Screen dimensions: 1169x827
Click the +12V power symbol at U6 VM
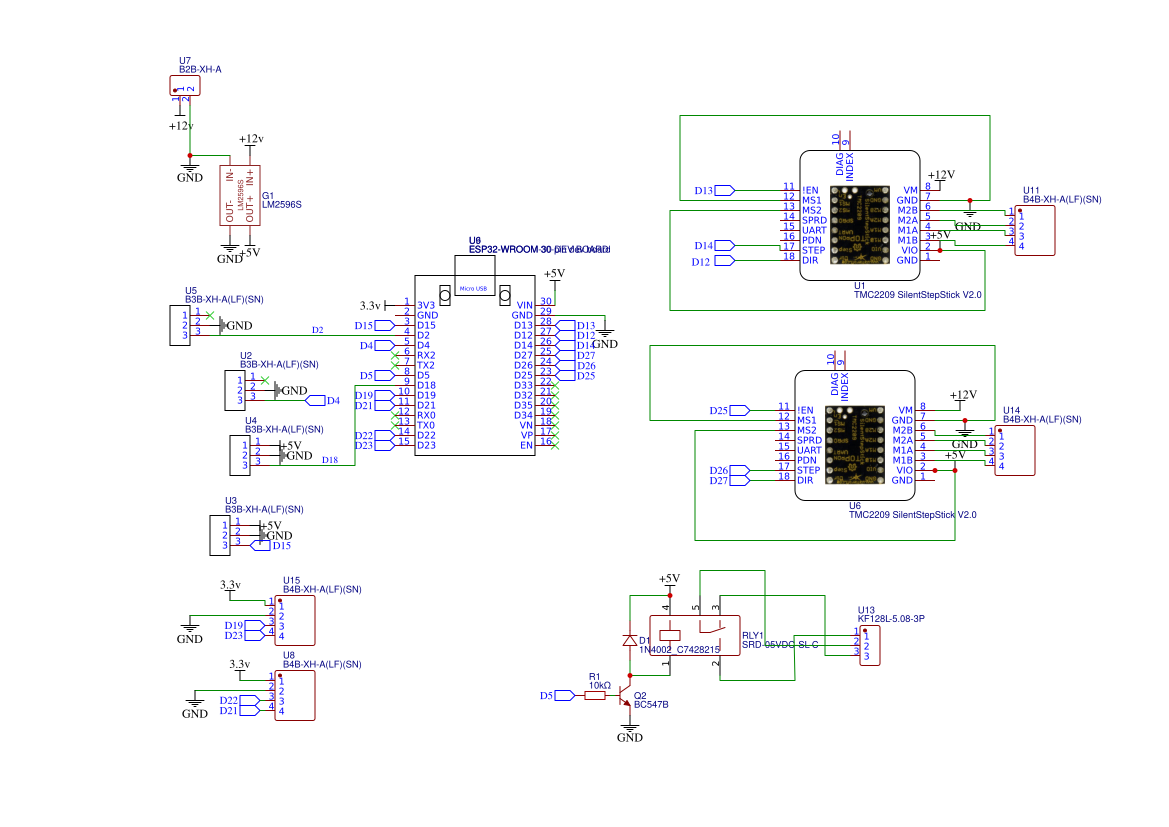coord(962,399)
